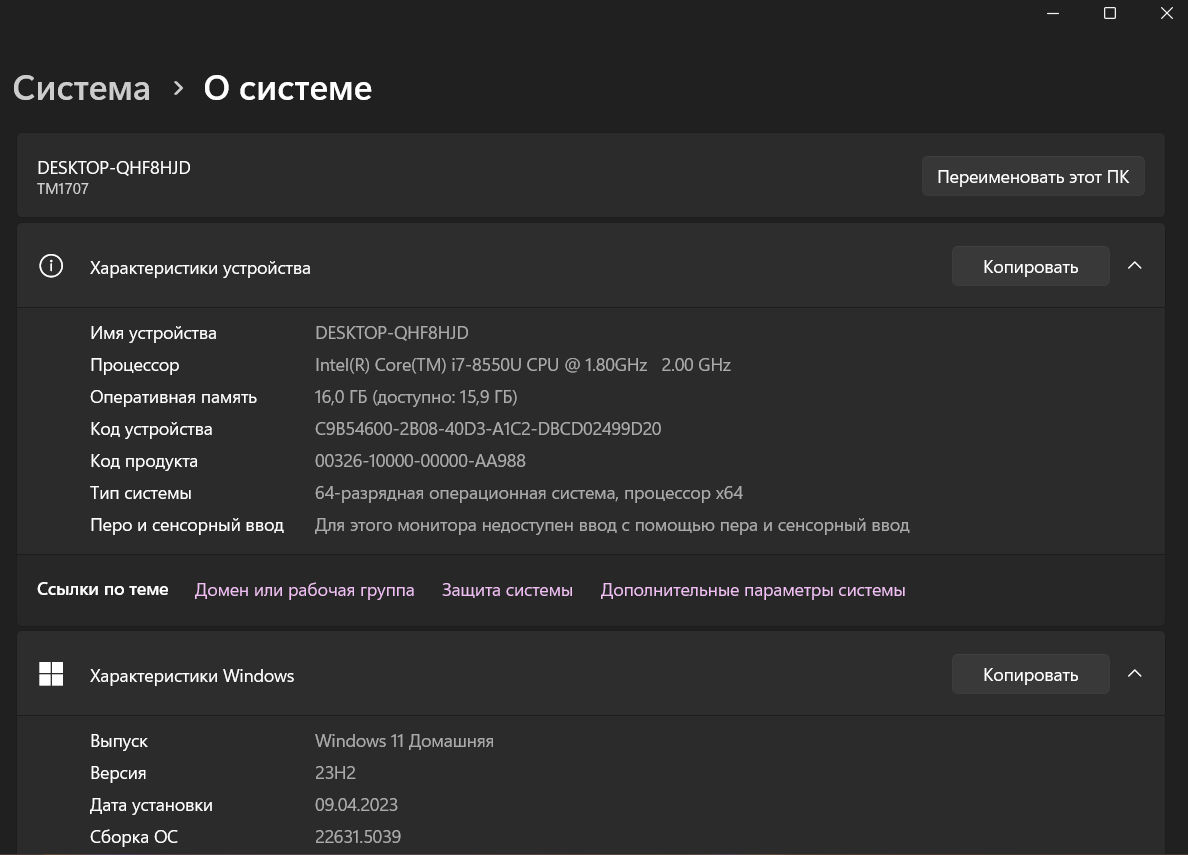Click Переименовать этот ПК button
Screen dimensions: 1188x855
click(1033, 176)
